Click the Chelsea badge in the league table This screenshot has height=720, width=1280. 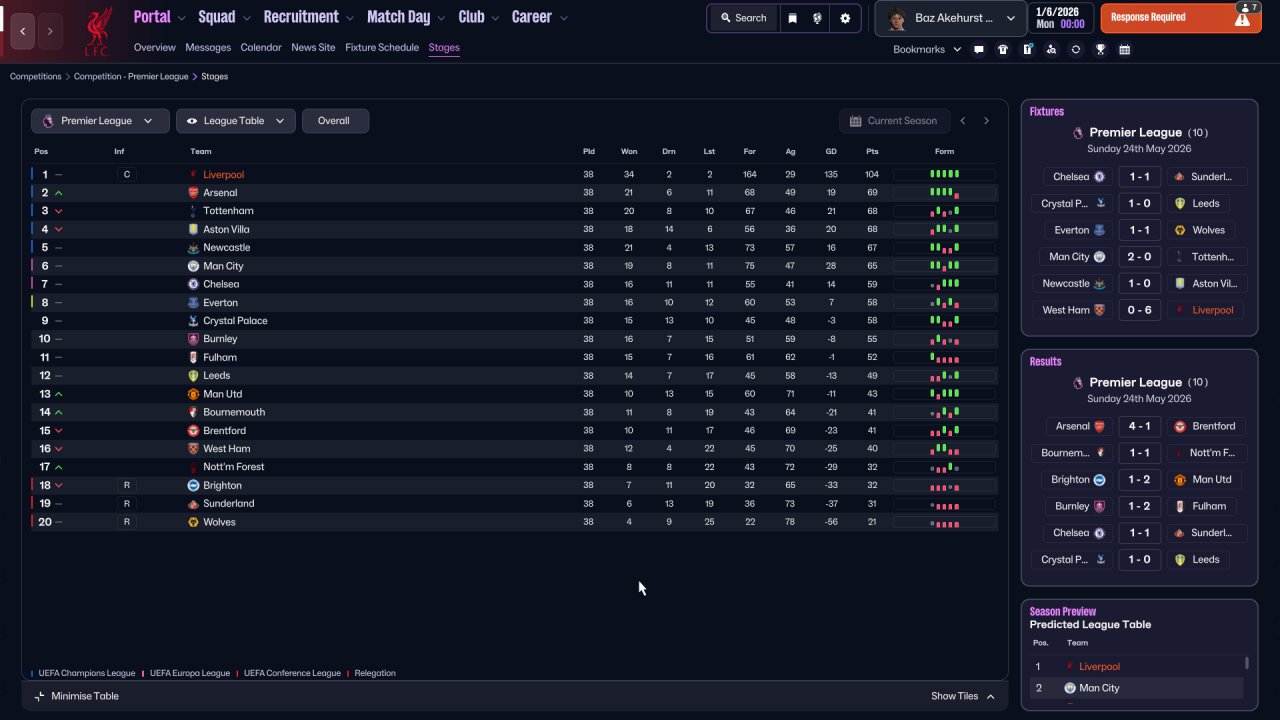(x=193, y=284)
